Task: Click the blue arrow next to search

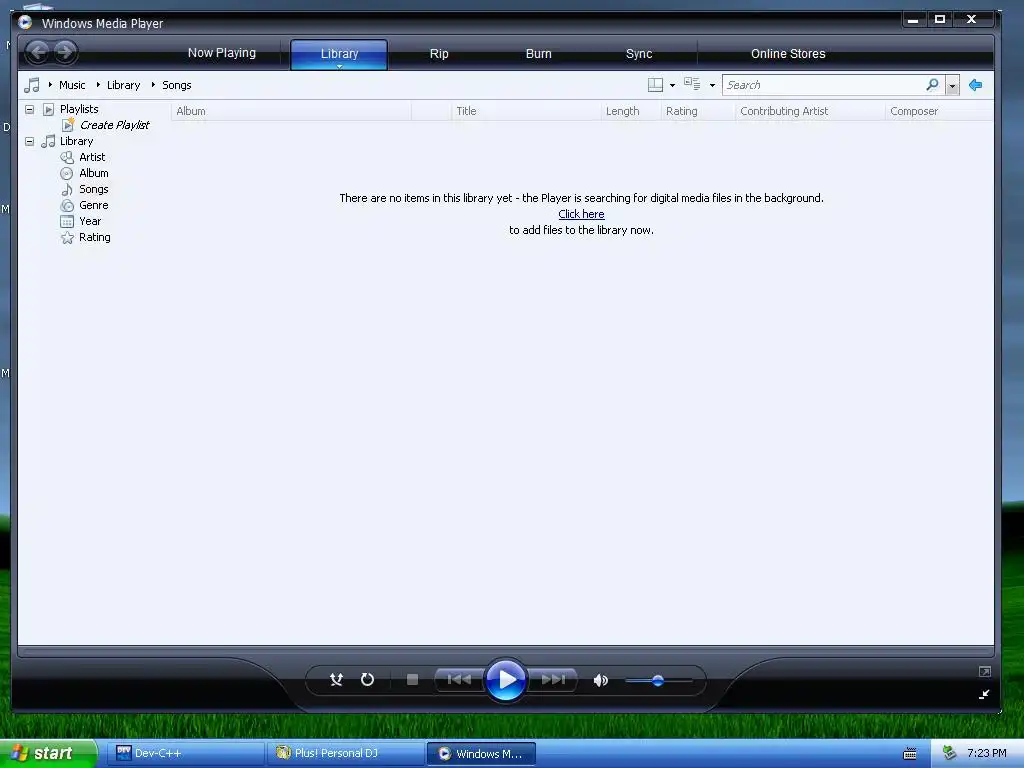Action: tap(976, 85)
